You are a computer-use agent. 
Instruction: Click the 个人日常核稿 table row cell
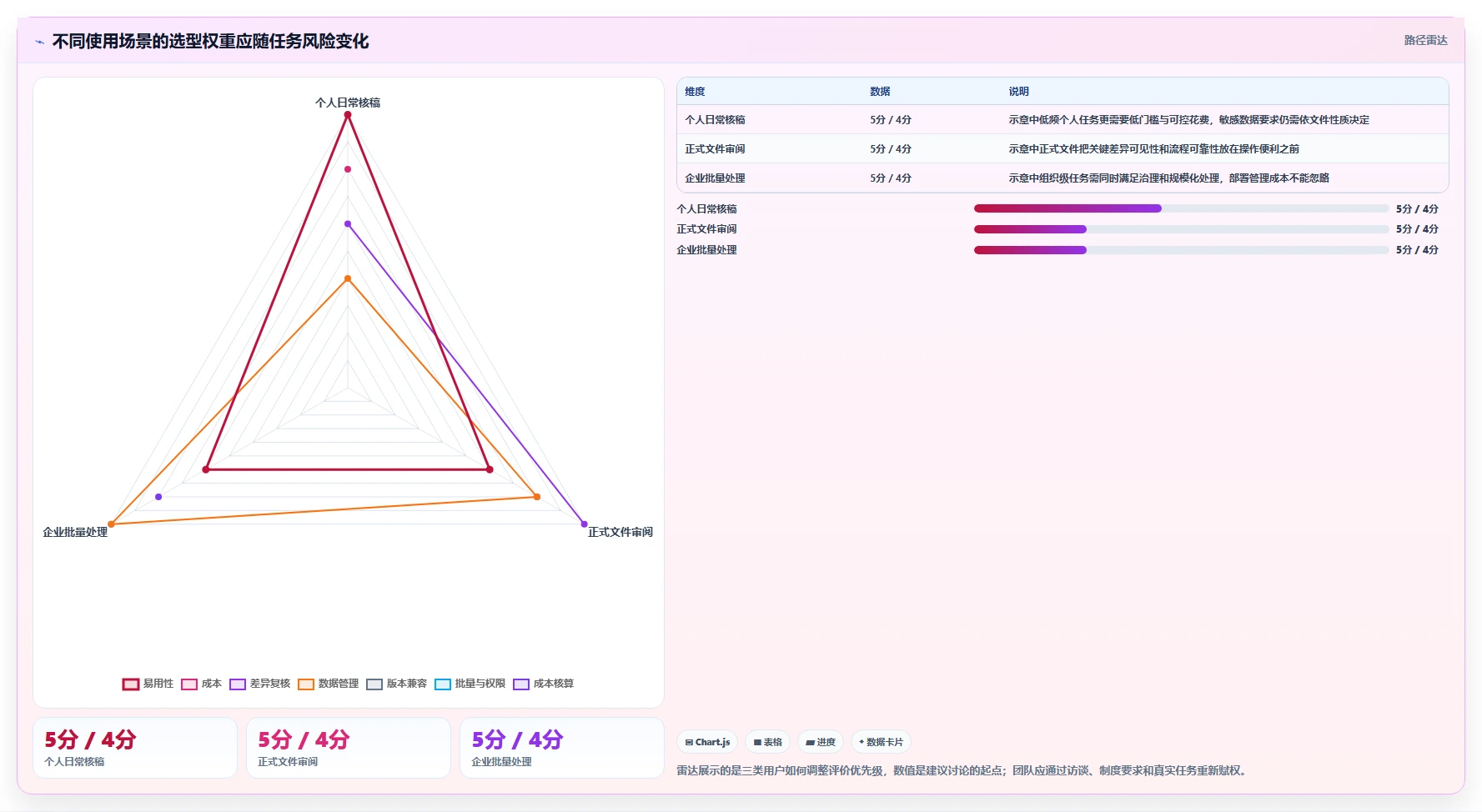[x=715, y=120]
